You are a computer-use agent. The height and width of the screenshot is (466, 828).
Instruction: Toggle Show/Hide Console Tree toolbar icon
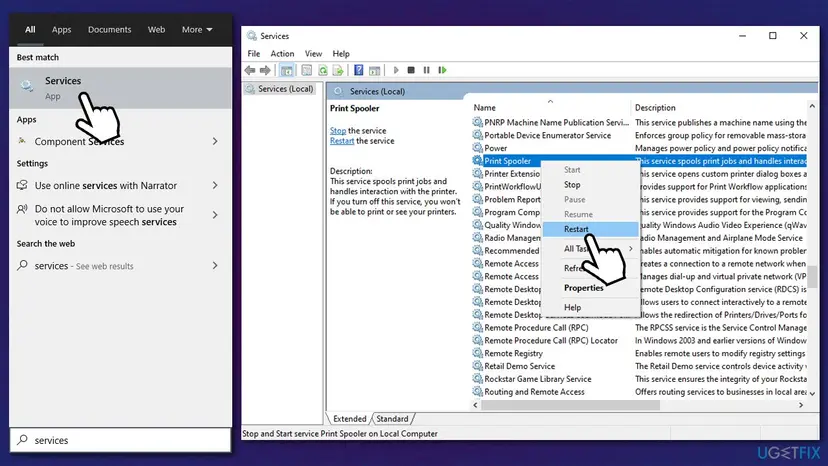[287, 70]
